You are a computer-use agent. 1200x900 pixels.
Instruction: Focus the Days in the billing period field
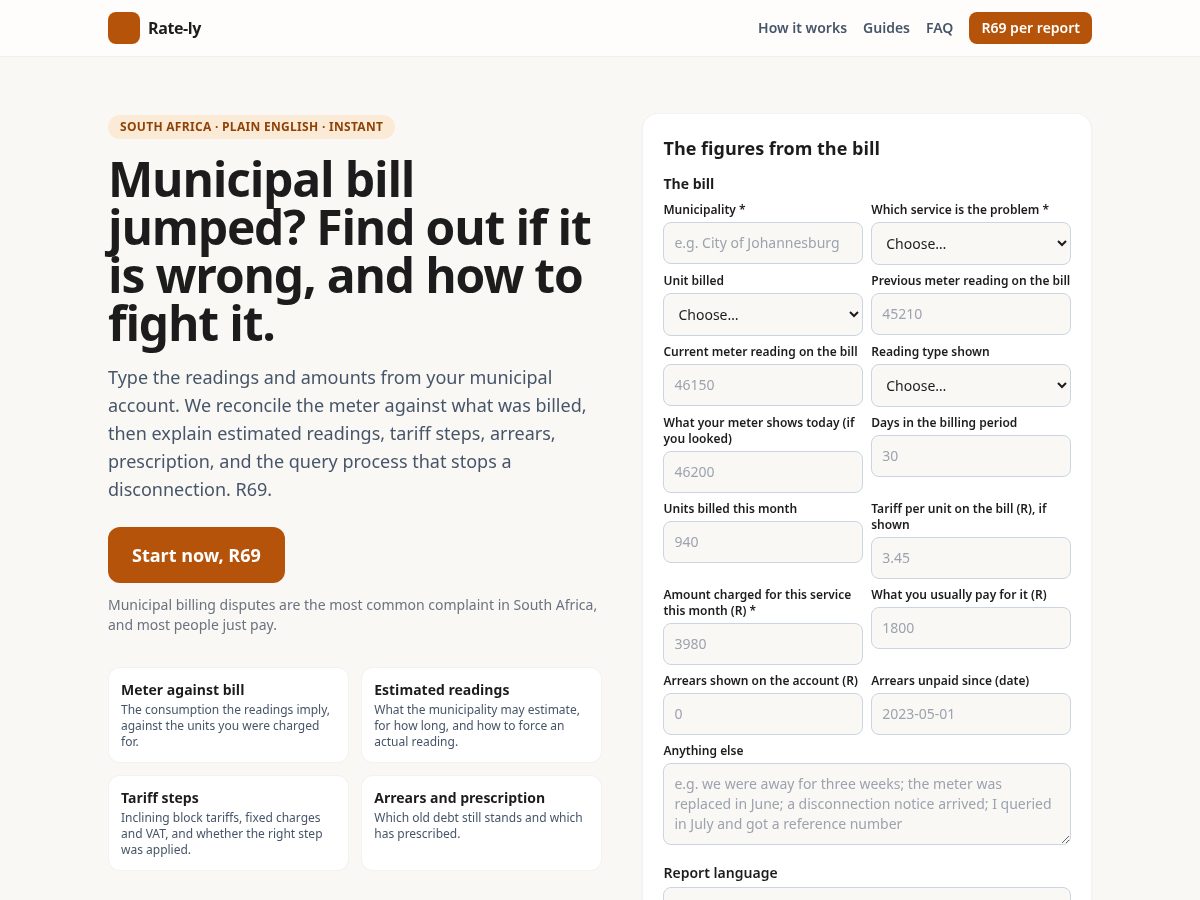pyautogui.click(x=971, y=456)
